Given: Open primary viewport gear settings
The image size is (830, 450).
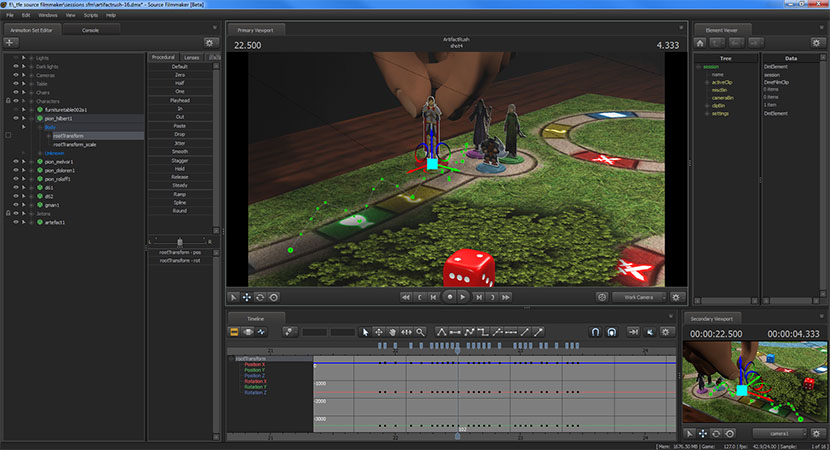Looking at the screenshot, I should point(676,298).
